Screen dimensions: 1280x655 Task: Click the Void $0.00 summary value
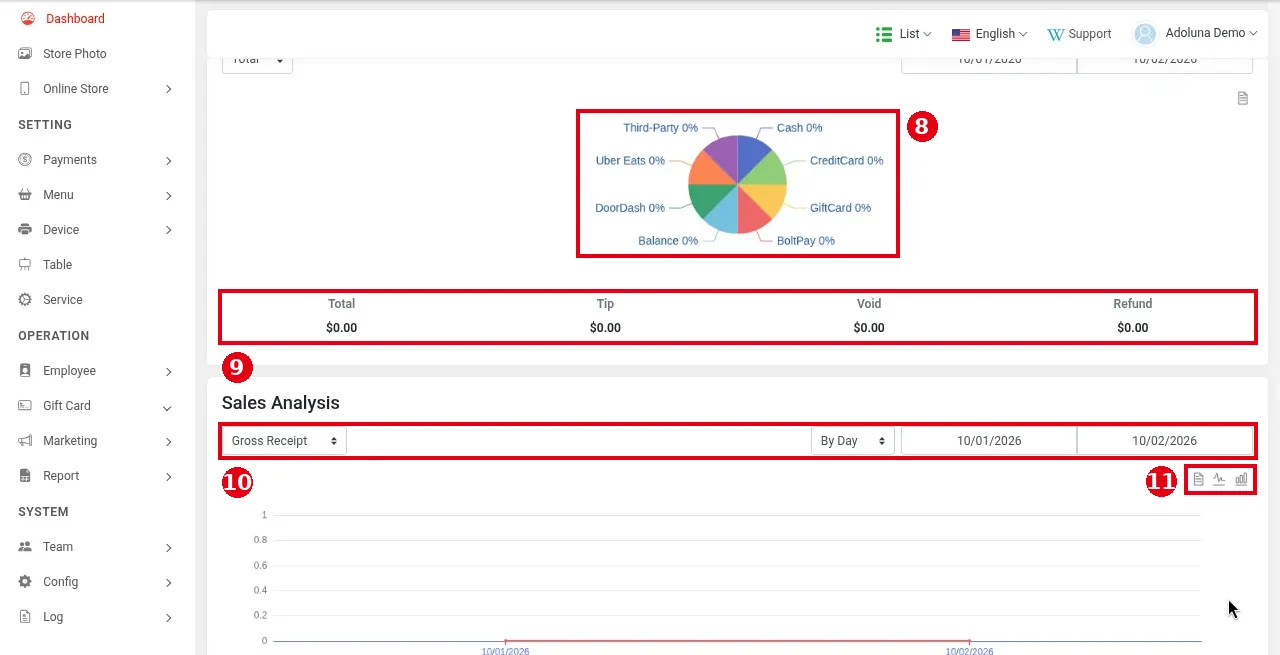[x=869, y=328]
